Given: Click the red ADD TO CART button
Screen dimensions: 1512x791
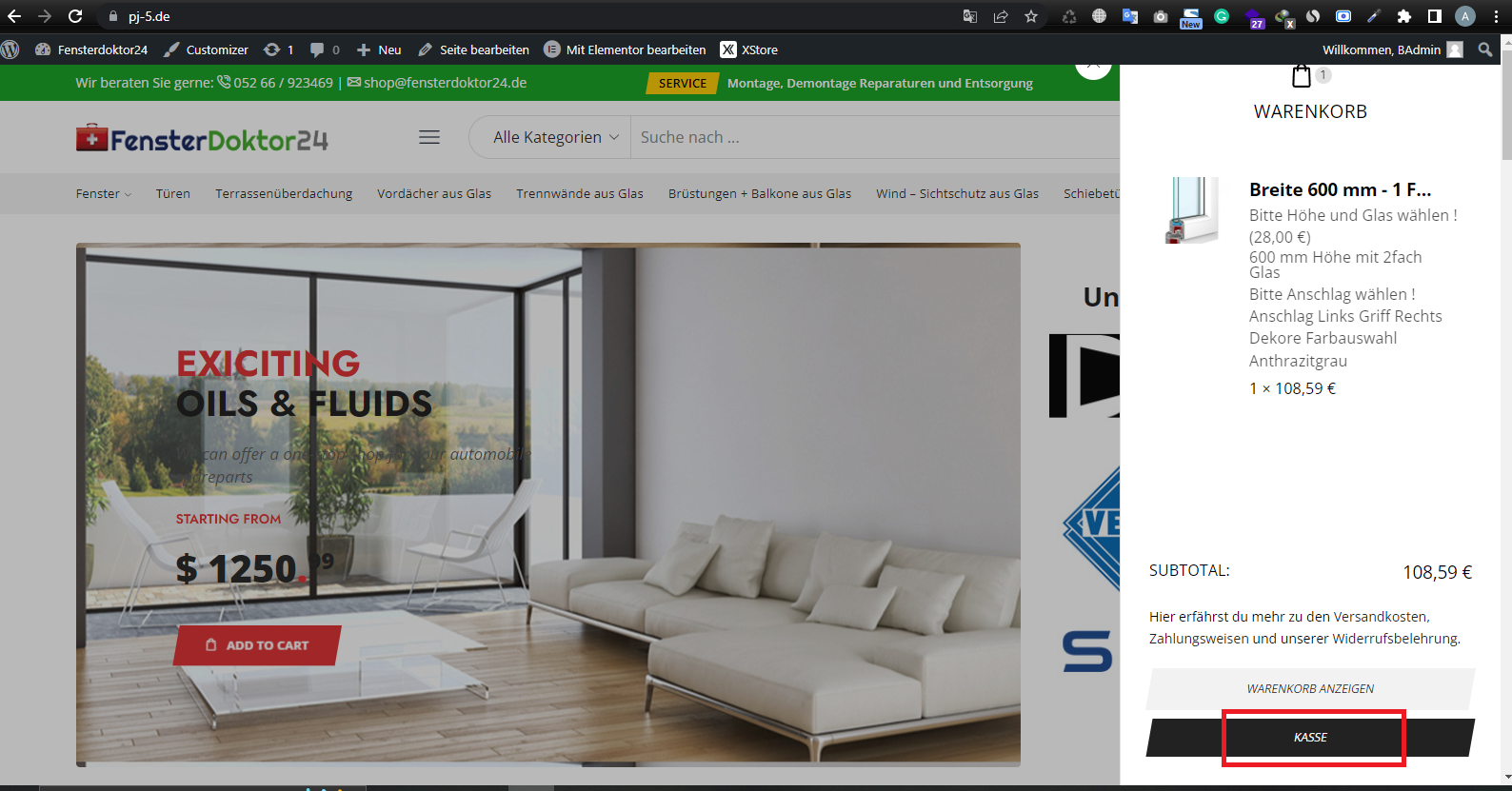Looking at the screenshot, I should tap(257, 645).
